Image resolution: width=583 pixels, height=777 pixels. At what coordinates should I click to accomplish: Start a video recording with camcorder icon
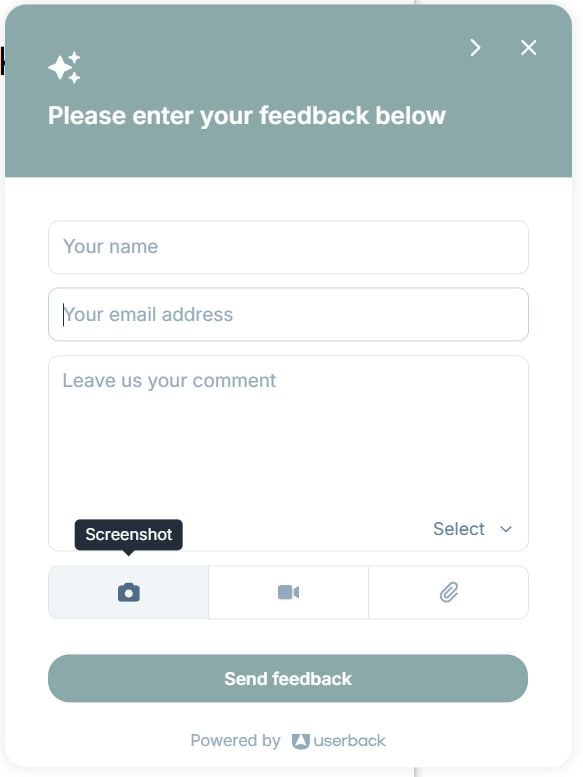(x=288, y=592)
